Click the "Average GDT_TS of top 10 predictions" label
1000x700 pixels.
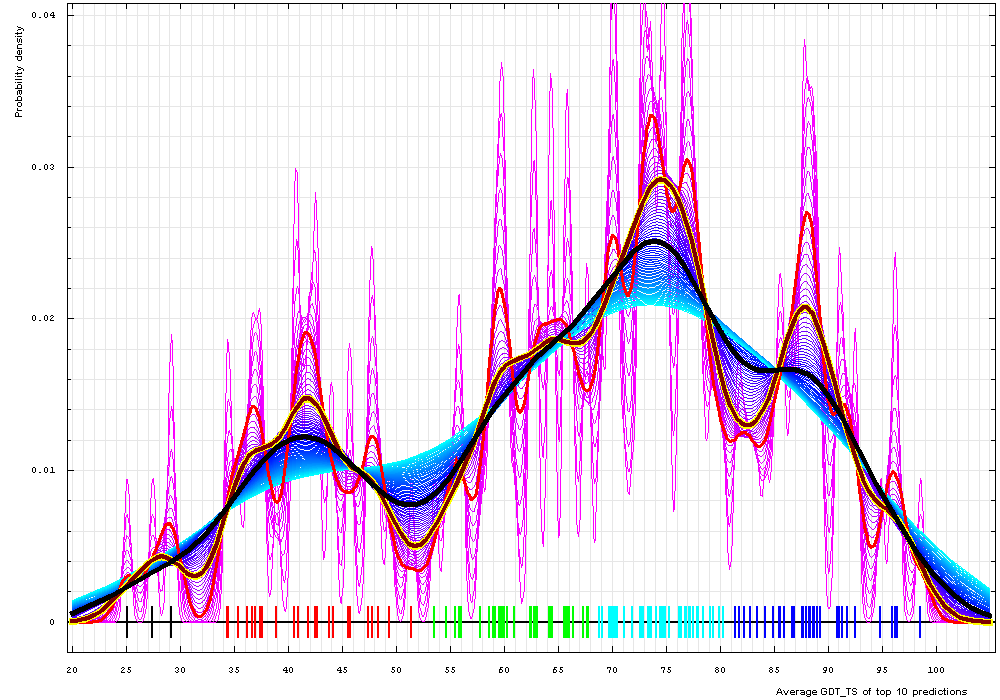pos(871,691)
